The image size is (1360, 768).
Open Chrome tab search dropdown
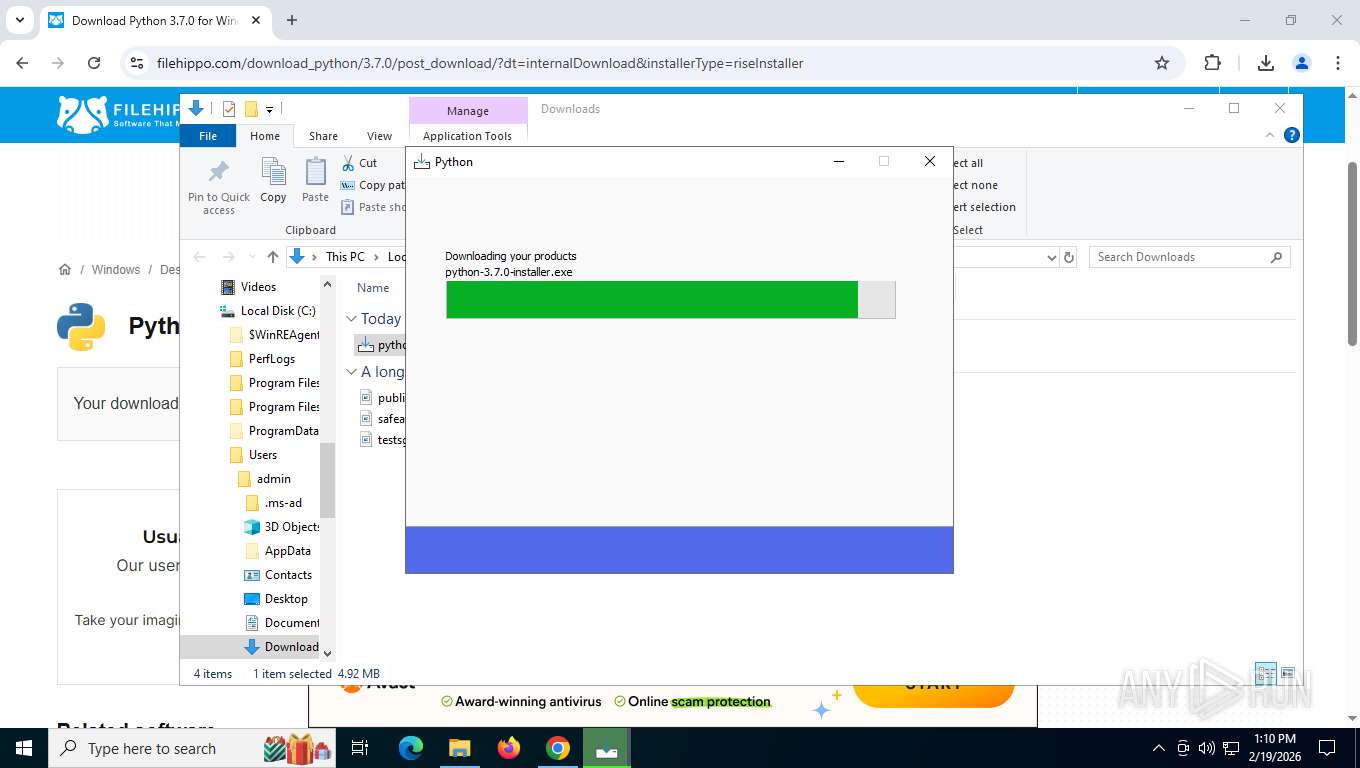pos(19,20)
